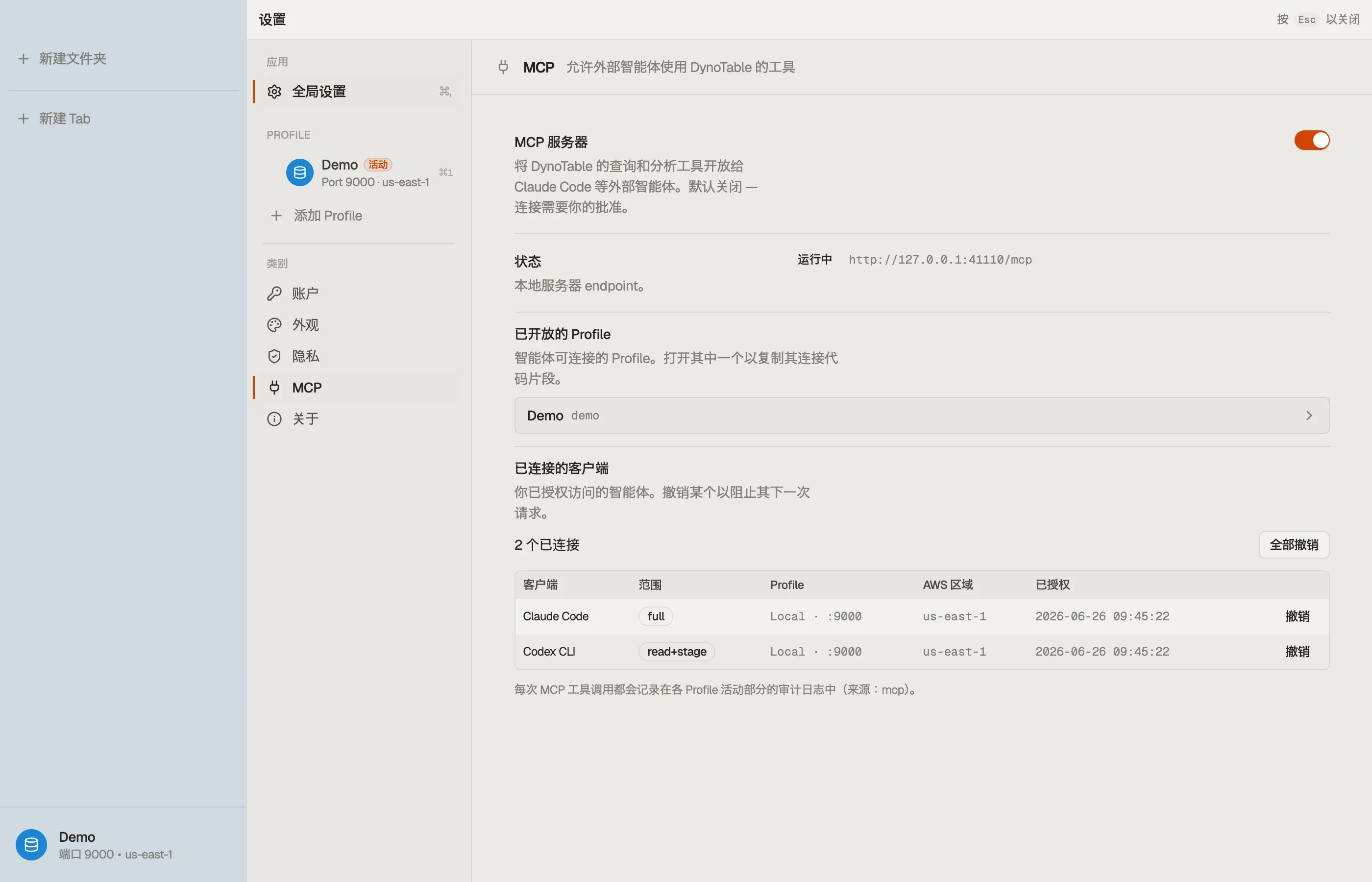The height and width of the screenshot is (882, 1372).
Task: Click the plug icon in the MCP header
Action: point(503,67)
